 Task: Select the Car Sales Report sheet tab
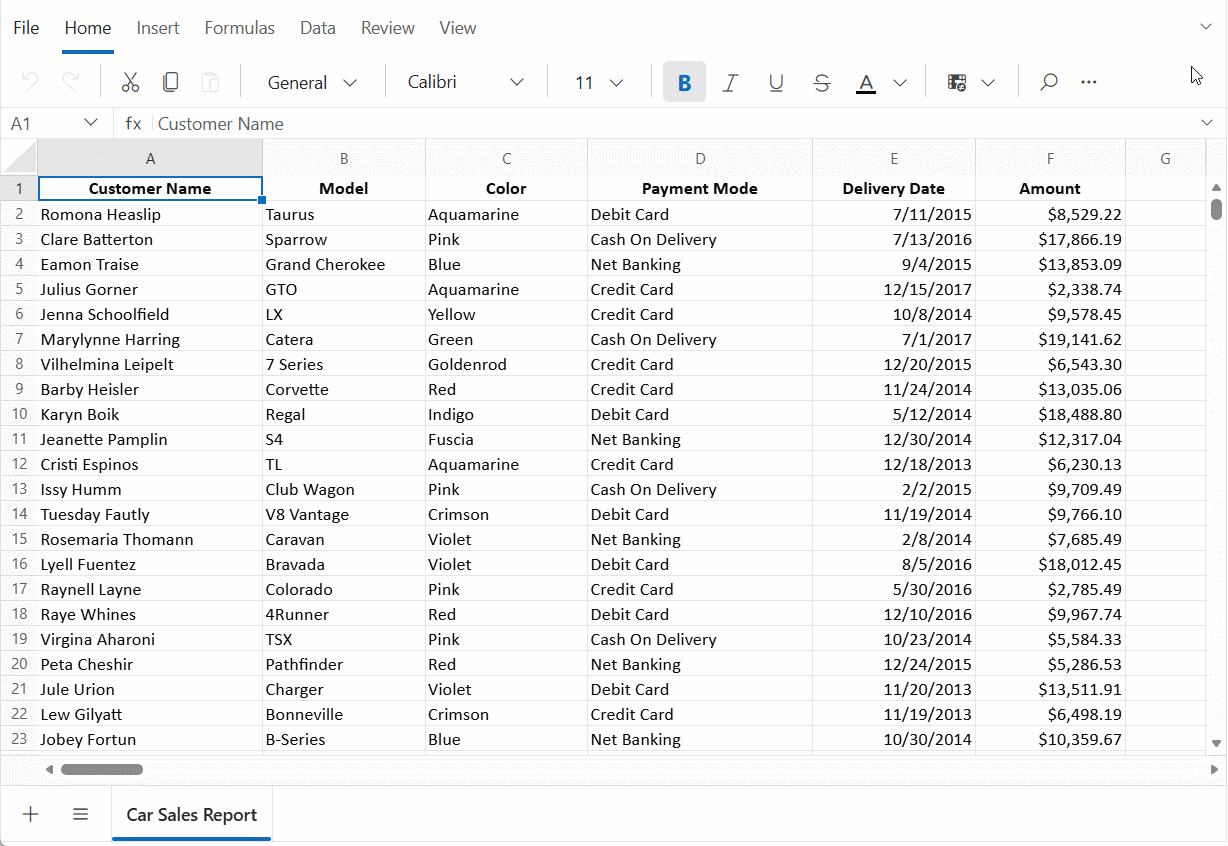pyautogui.click(x=192, y=815)
